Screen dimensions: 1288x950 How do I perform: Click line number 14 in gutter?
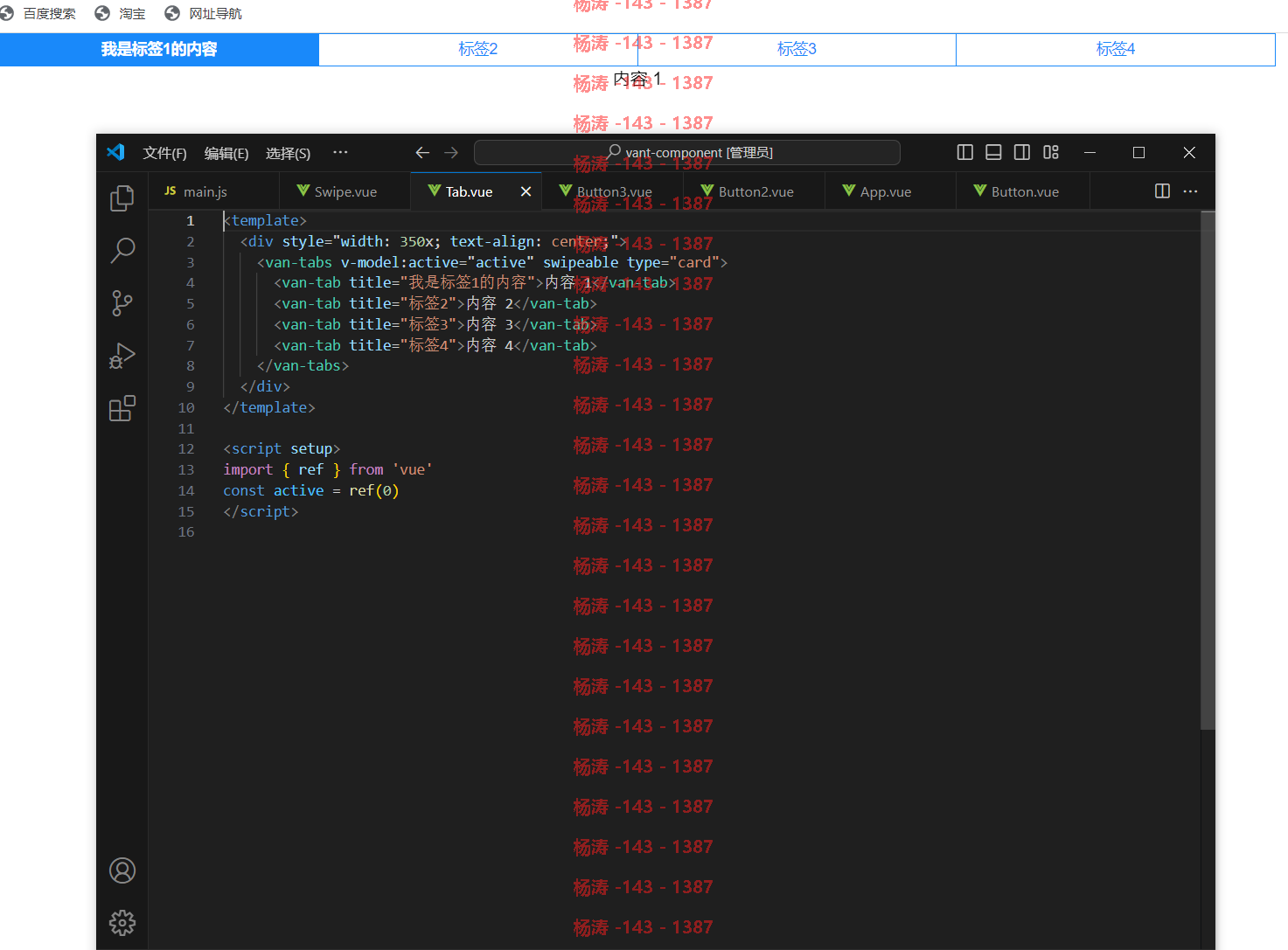(x=186, y=490)
